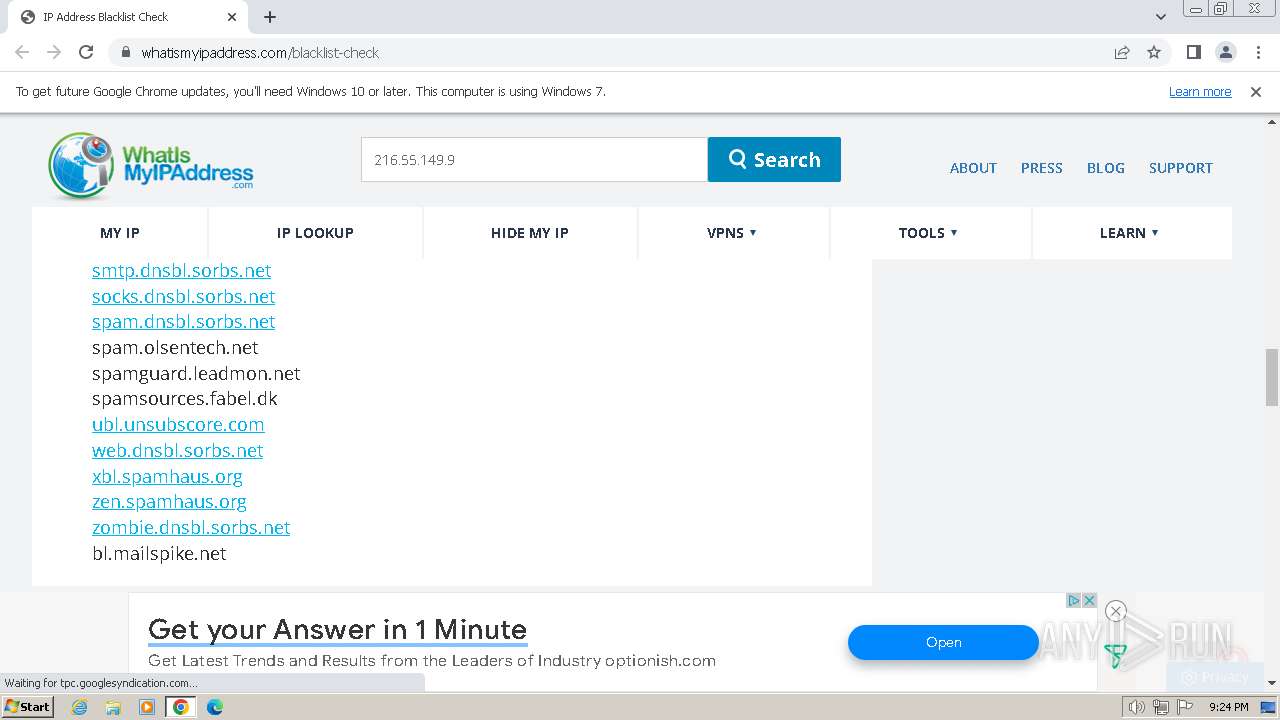
Task: Click the Get your Answer ad headline
Action: [x=337, y=630]
